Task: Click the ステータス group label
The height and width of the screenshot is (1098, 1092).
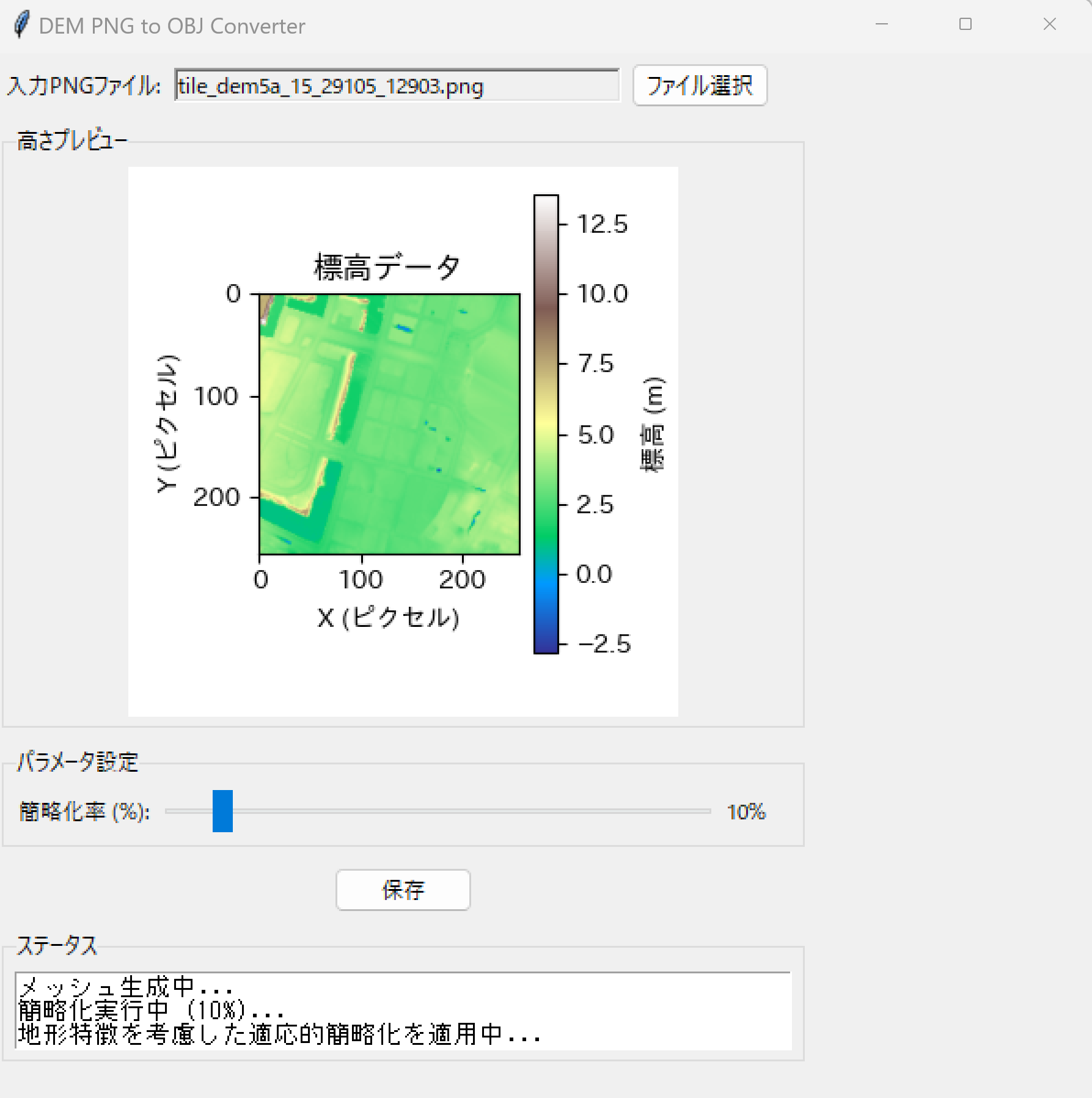Action: click(57, 946)
